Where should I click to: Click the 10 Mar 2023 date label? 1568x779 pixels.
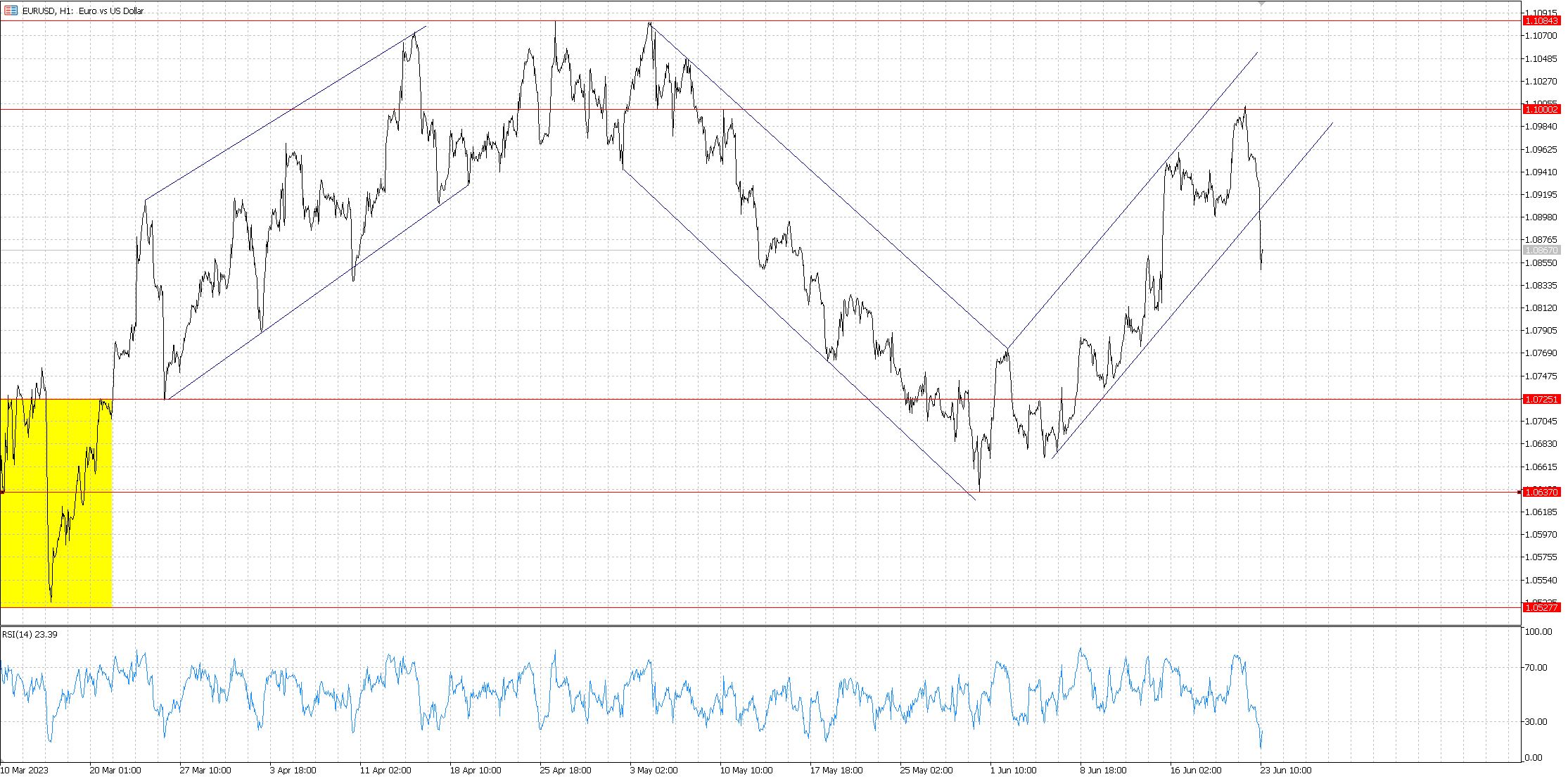pyautogui.click(x=25, y=770)
